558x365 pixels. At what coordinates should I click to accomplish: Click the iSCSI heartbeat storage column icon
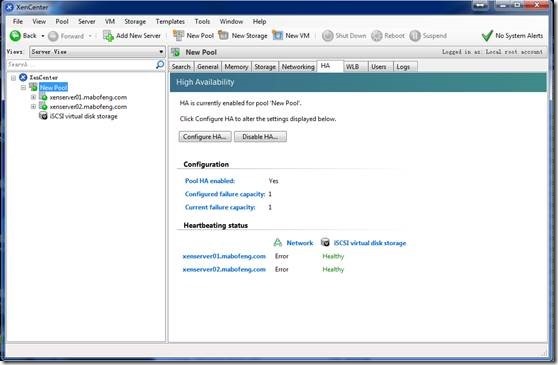tap(325, 243)
